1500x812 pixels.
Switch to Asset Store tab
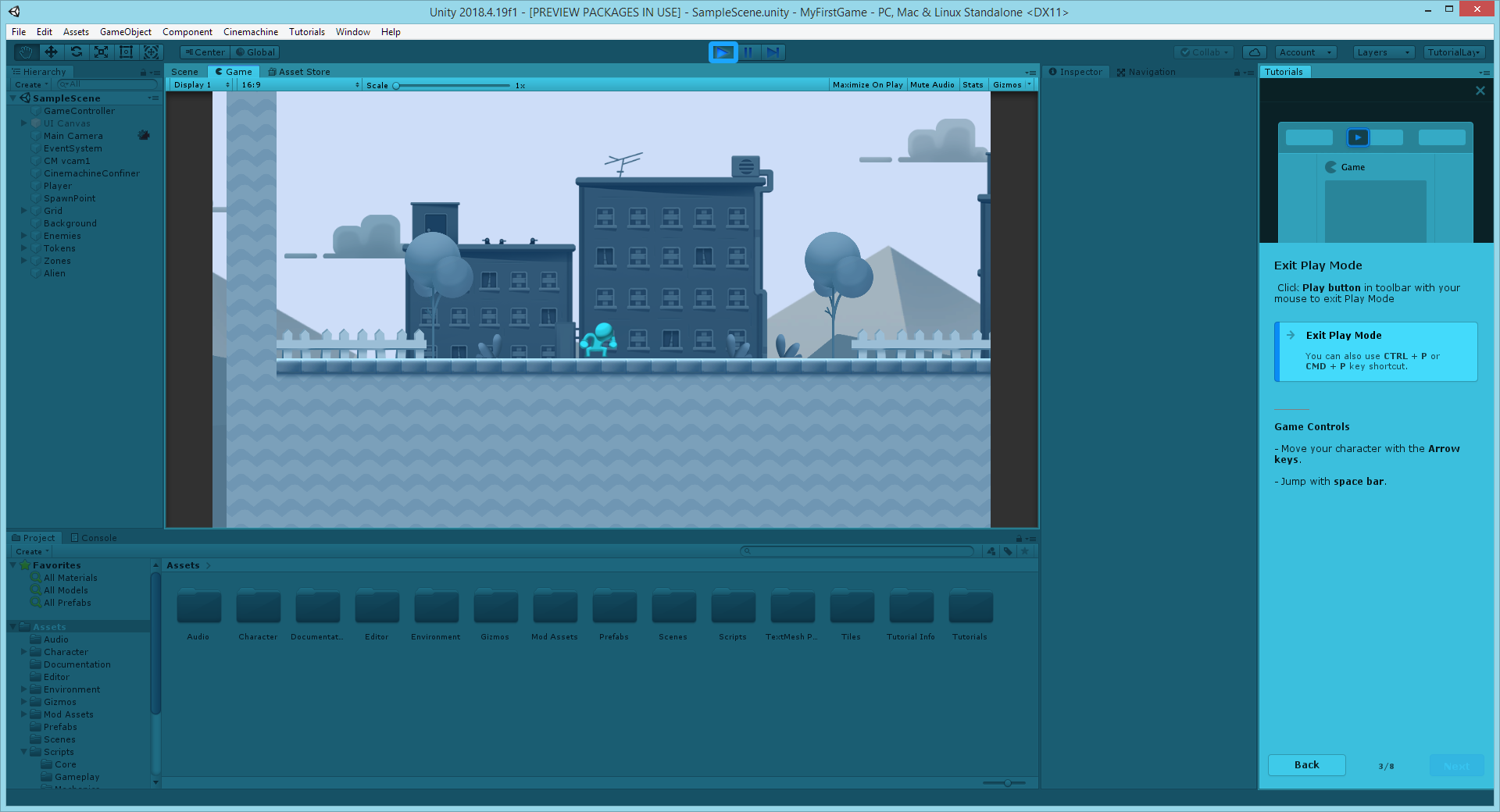(299, 72)
